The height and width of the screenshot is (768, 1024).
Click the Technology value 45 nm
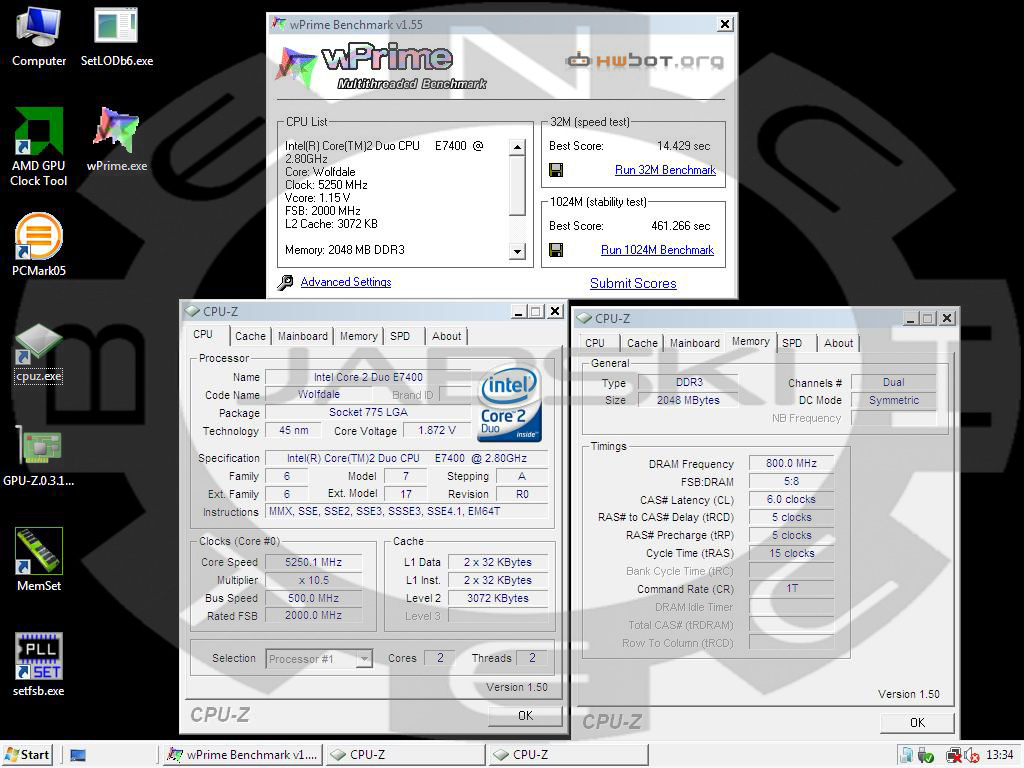(294, 430)
